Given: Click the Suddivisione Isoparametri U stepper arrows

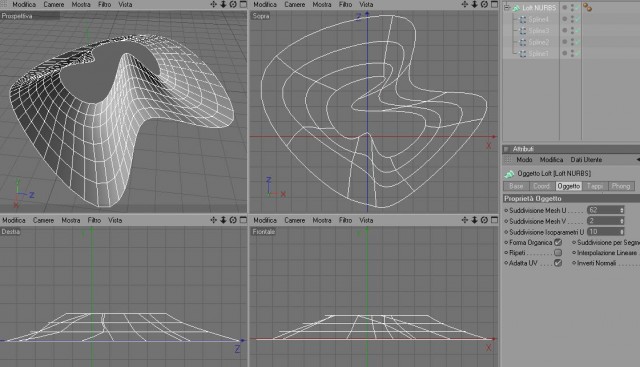Looking at the screenshot, I should 622,231.
